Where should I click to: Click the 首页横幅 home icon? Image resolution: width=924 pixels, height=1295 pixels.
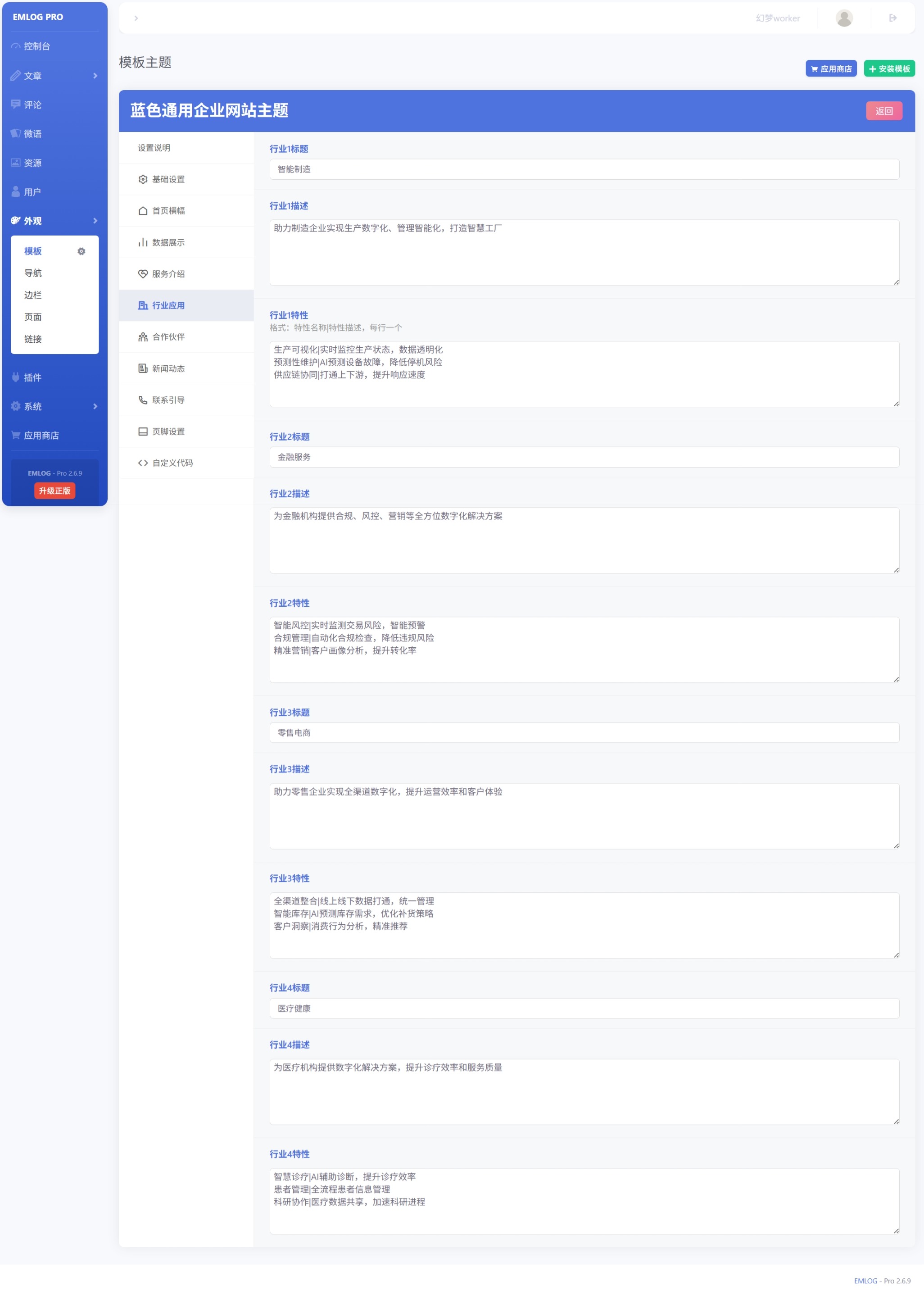(143, 210)
